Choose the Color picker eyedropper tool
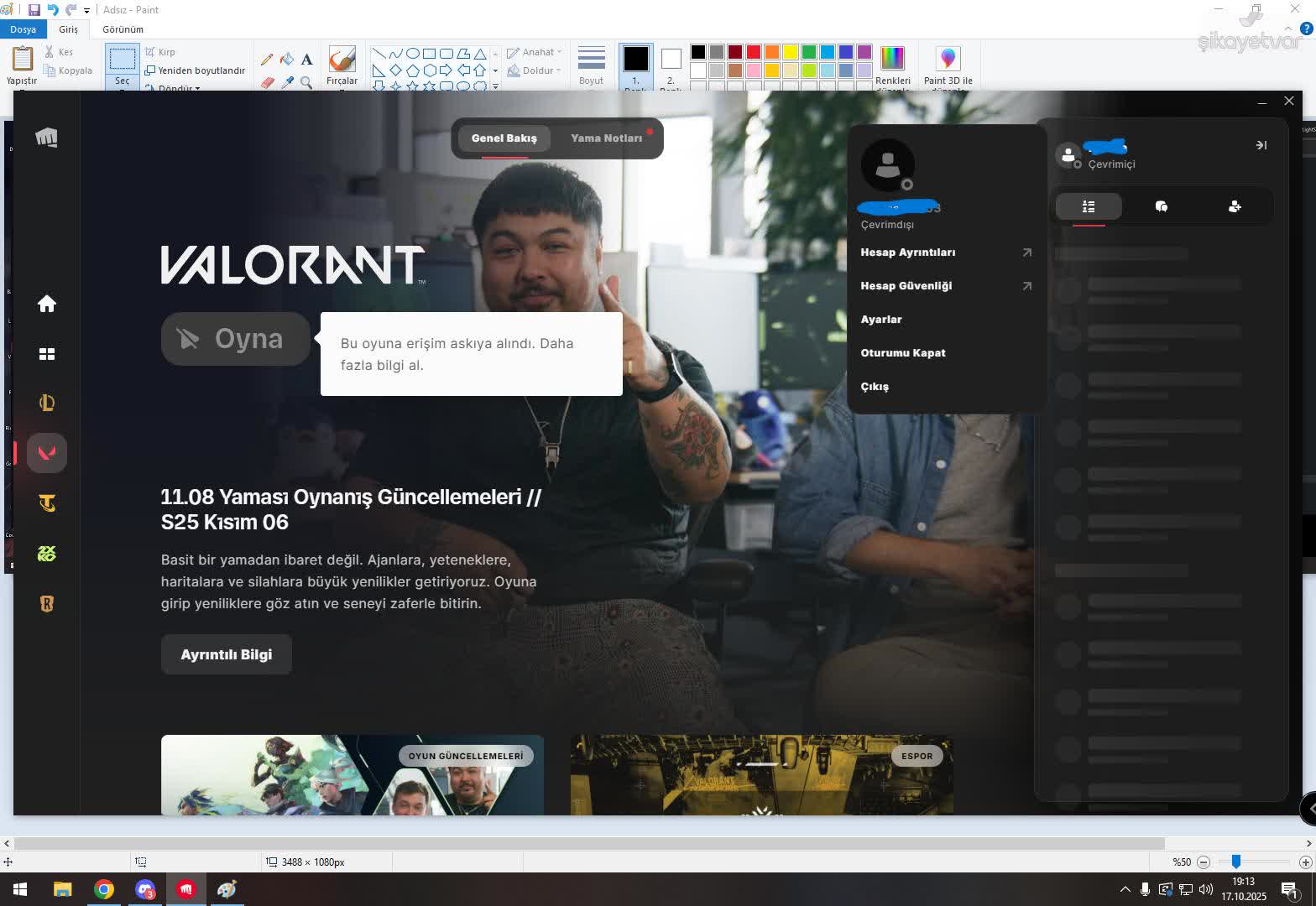This screenshot has width=1316, height=906. (x=287, y=82)
